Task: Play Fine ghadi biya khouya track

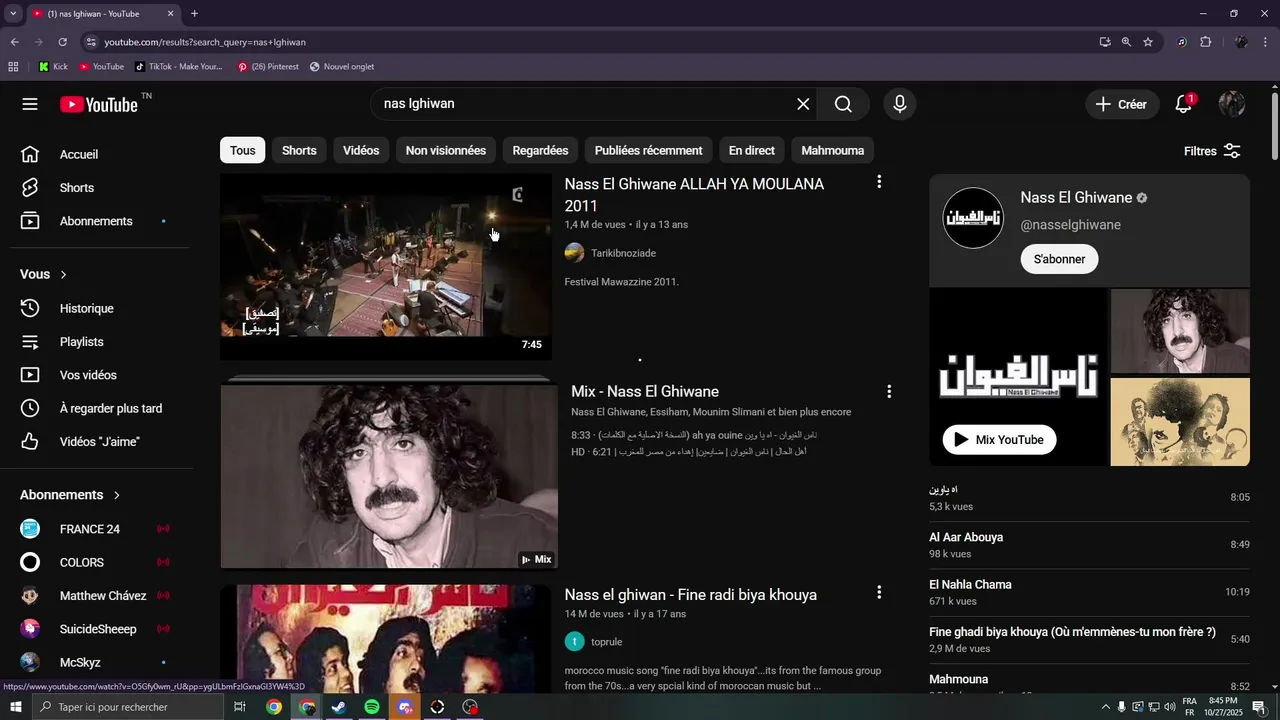Action: 1089,640
